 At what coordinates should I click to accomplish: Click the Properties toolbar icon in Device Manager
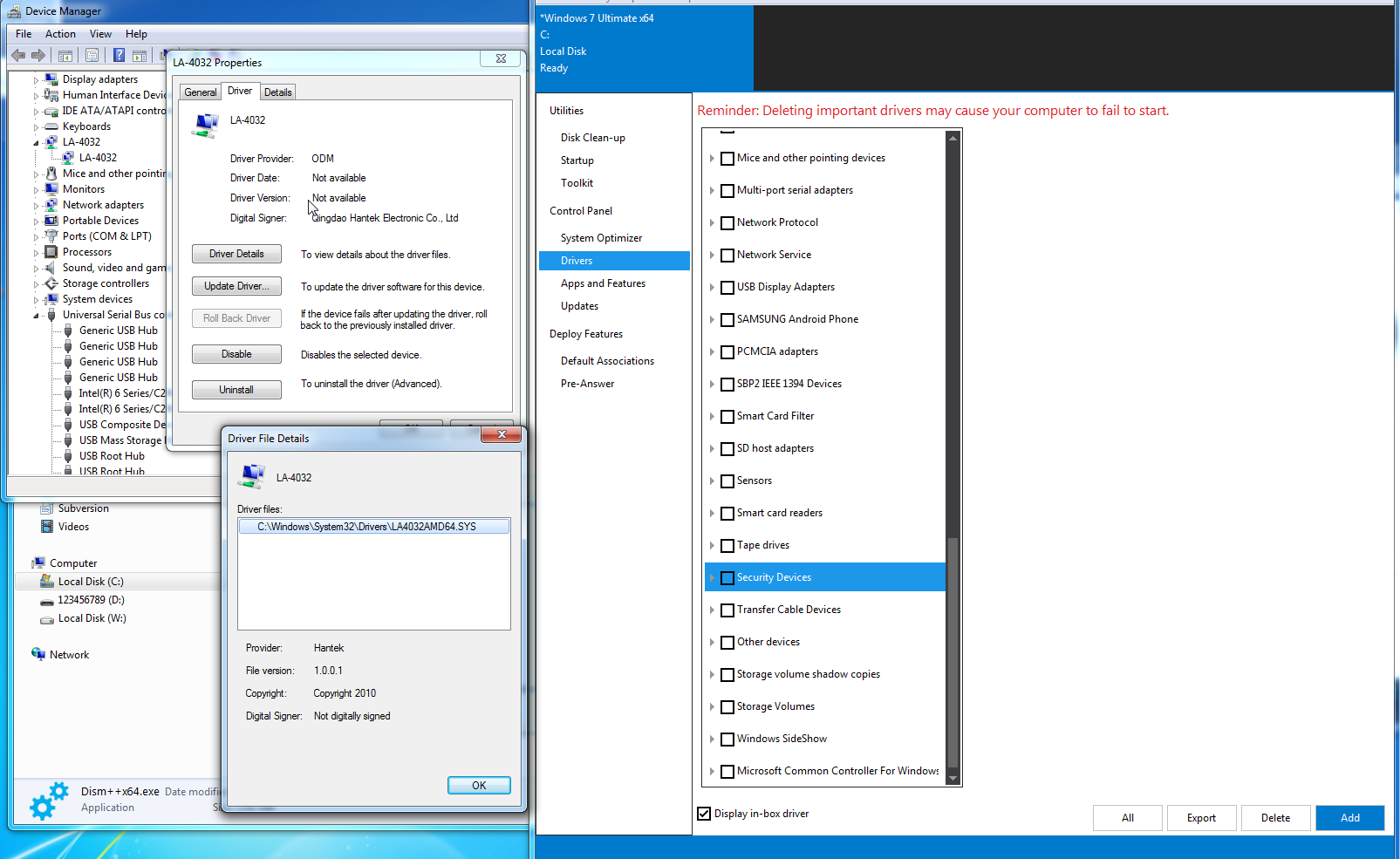(x=92, y=55)
